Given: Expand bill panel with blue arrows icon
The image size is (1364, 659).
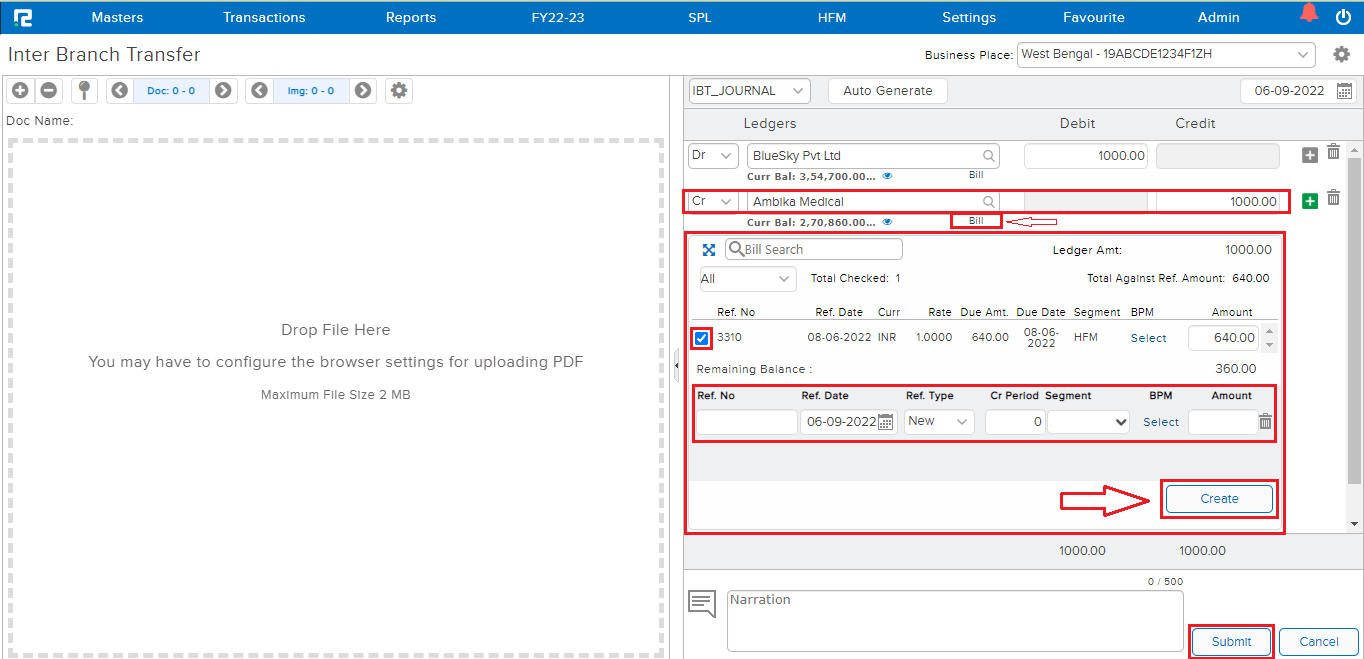Looking at the screenshot, I should point(709,250).
